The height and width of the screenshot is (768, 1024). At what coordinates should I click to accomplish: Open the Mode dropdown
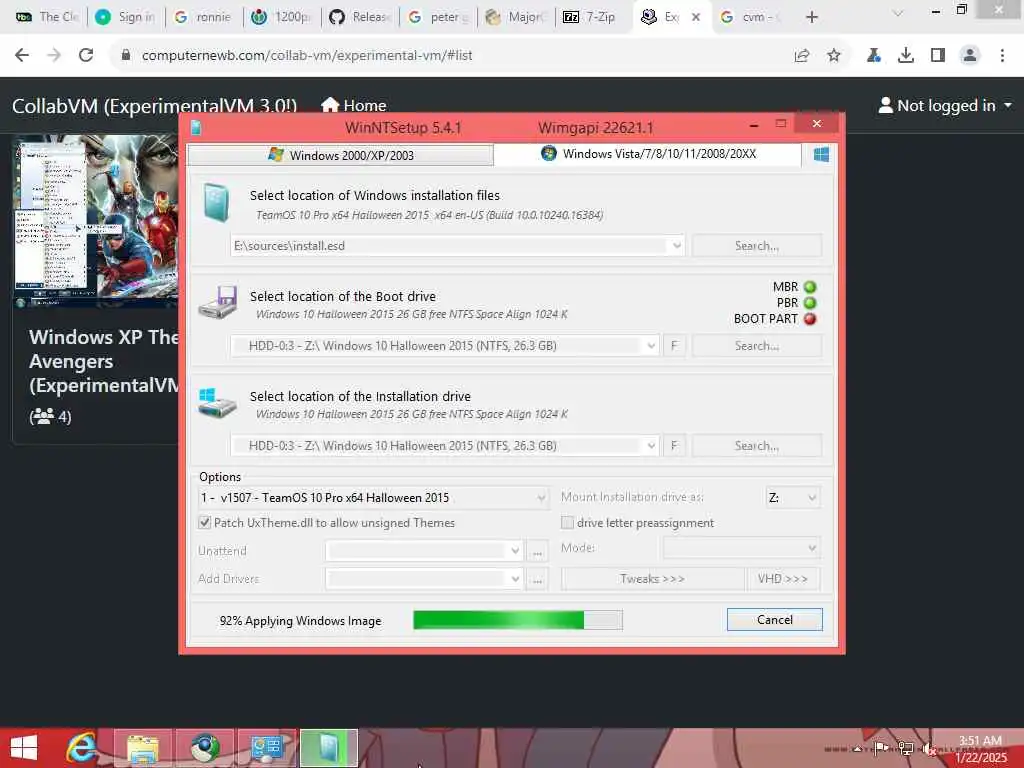[742, 548]
